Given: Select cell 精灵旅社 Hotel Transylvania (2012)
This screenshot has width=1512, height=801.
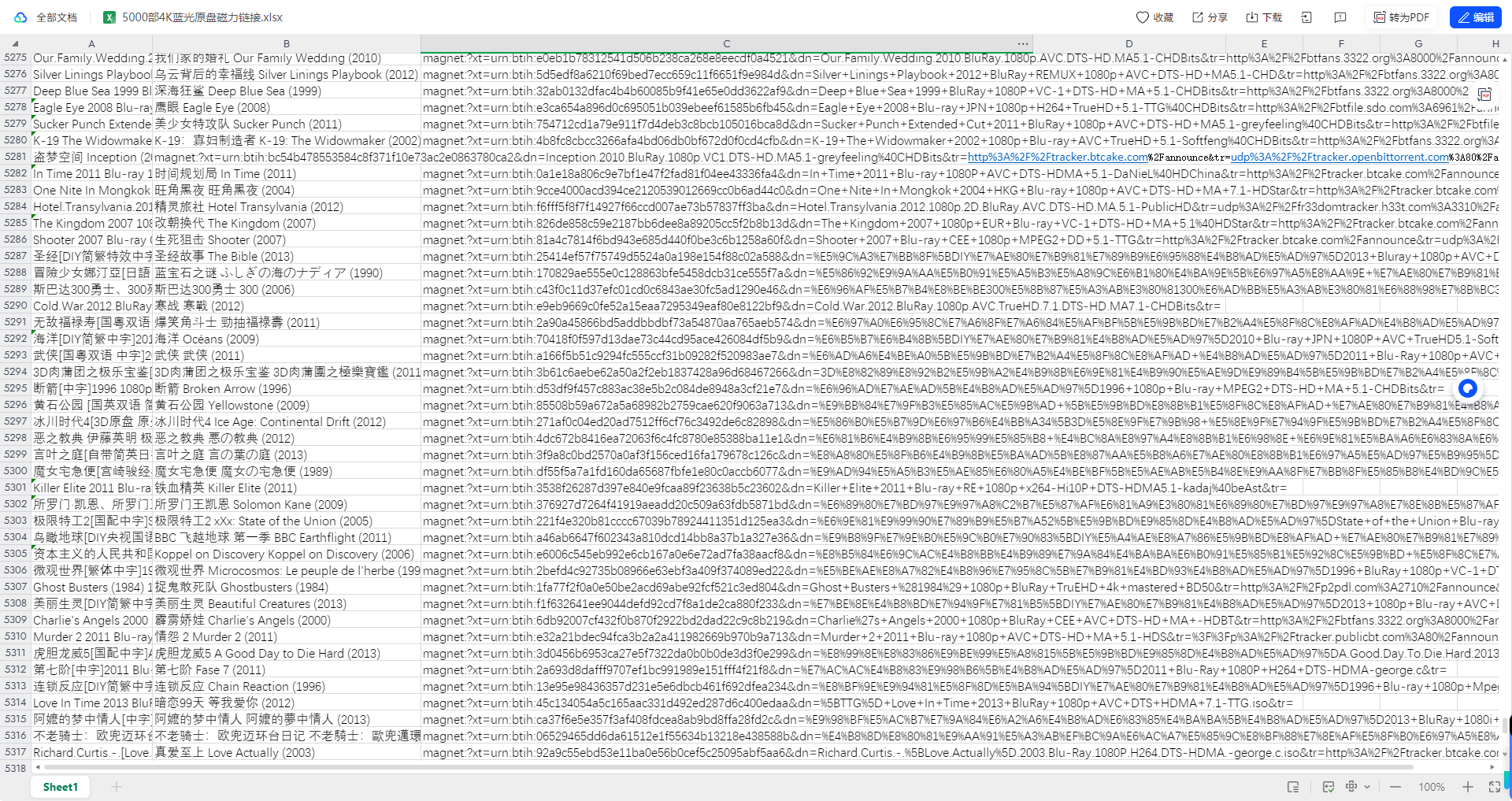Looking at the screenshot, I should [287, 206].
